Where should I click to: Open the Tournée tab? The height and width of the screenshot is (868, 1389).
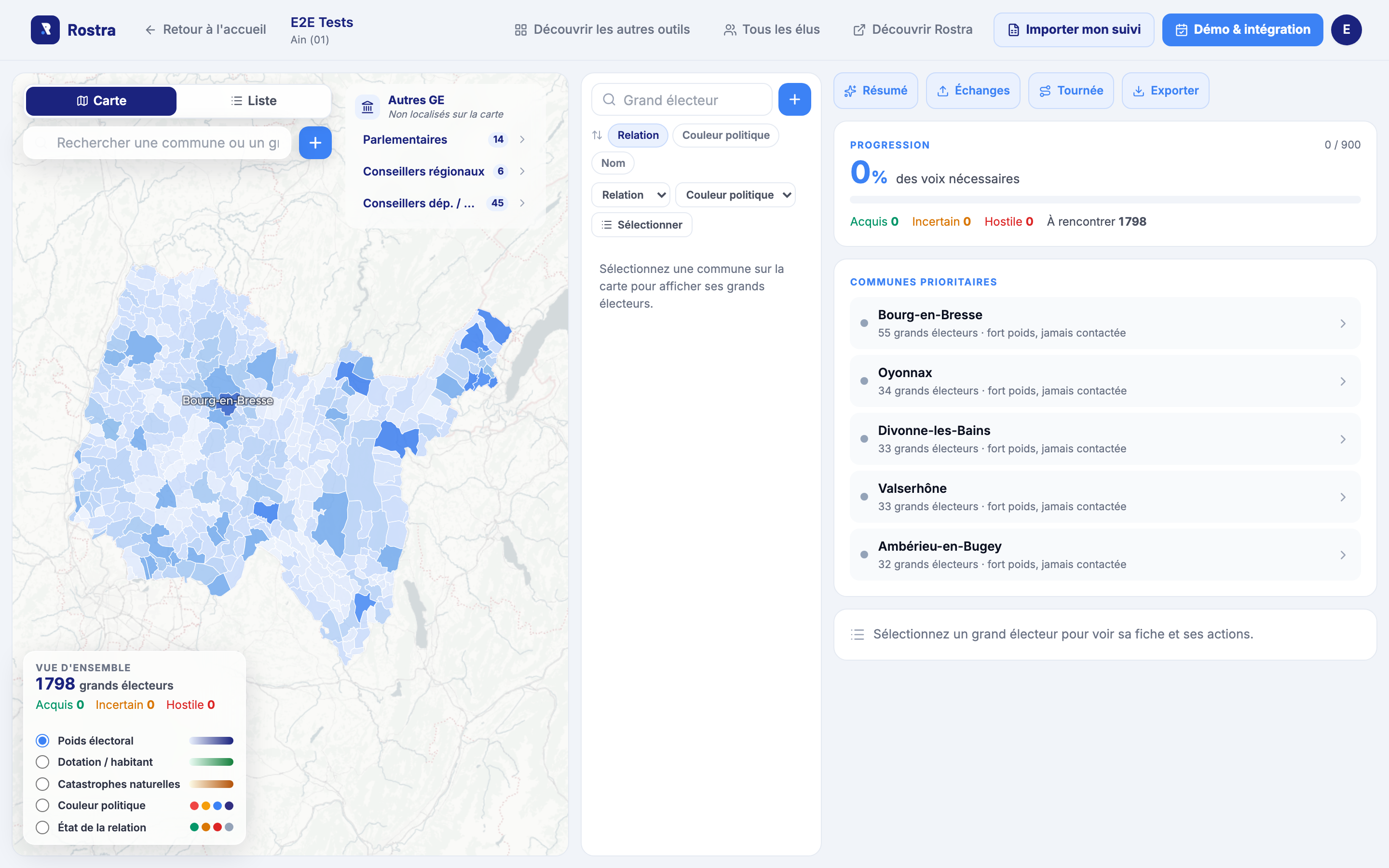1071,91
